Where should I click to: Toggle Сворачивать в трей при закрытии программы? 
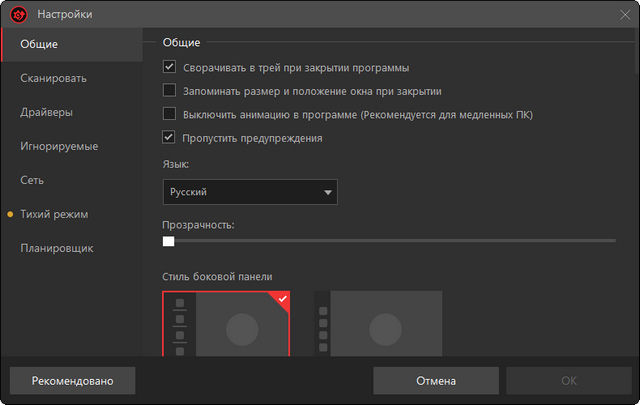pyautogui.click(x=169, y=67)
